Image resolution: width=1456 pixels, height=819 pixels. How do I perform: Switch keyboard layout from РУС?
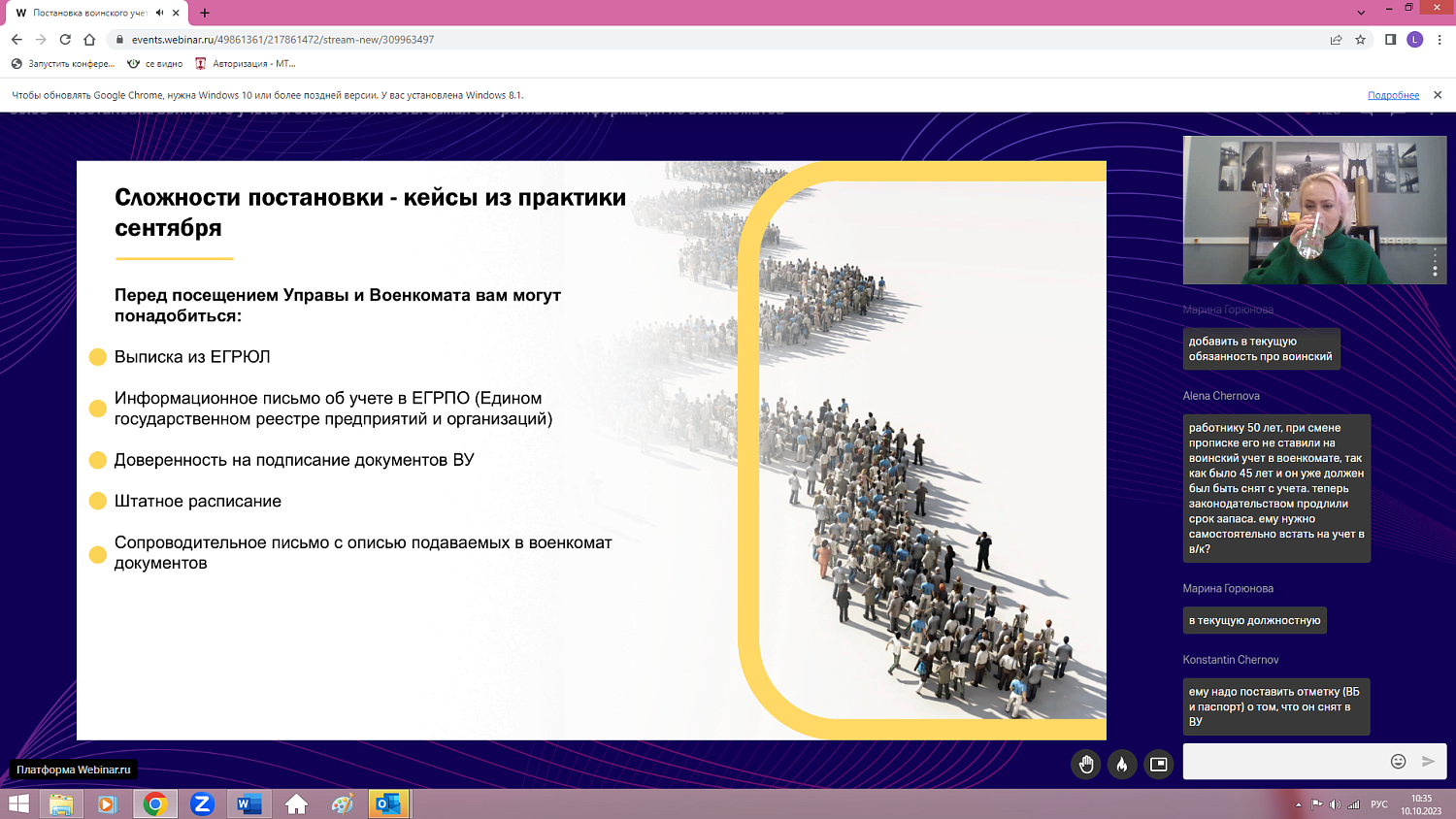pos(1379,803)
